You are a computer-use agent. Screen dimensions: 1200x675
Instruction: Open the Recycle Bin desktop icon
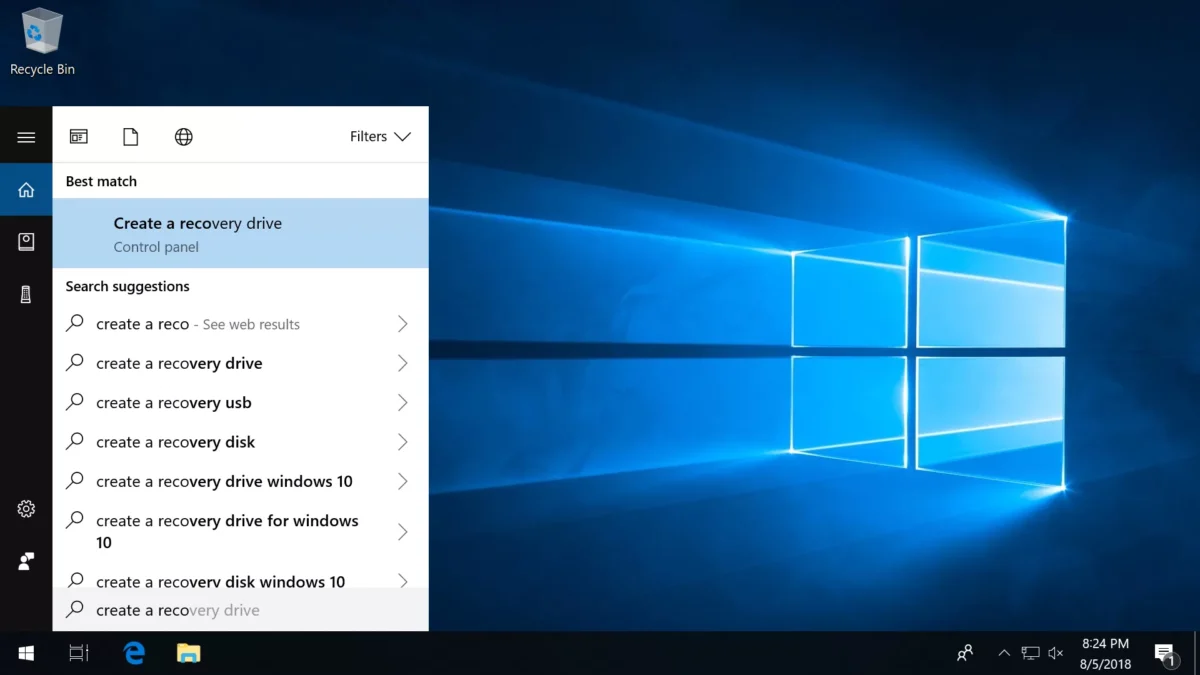click(x=42, y=42)
